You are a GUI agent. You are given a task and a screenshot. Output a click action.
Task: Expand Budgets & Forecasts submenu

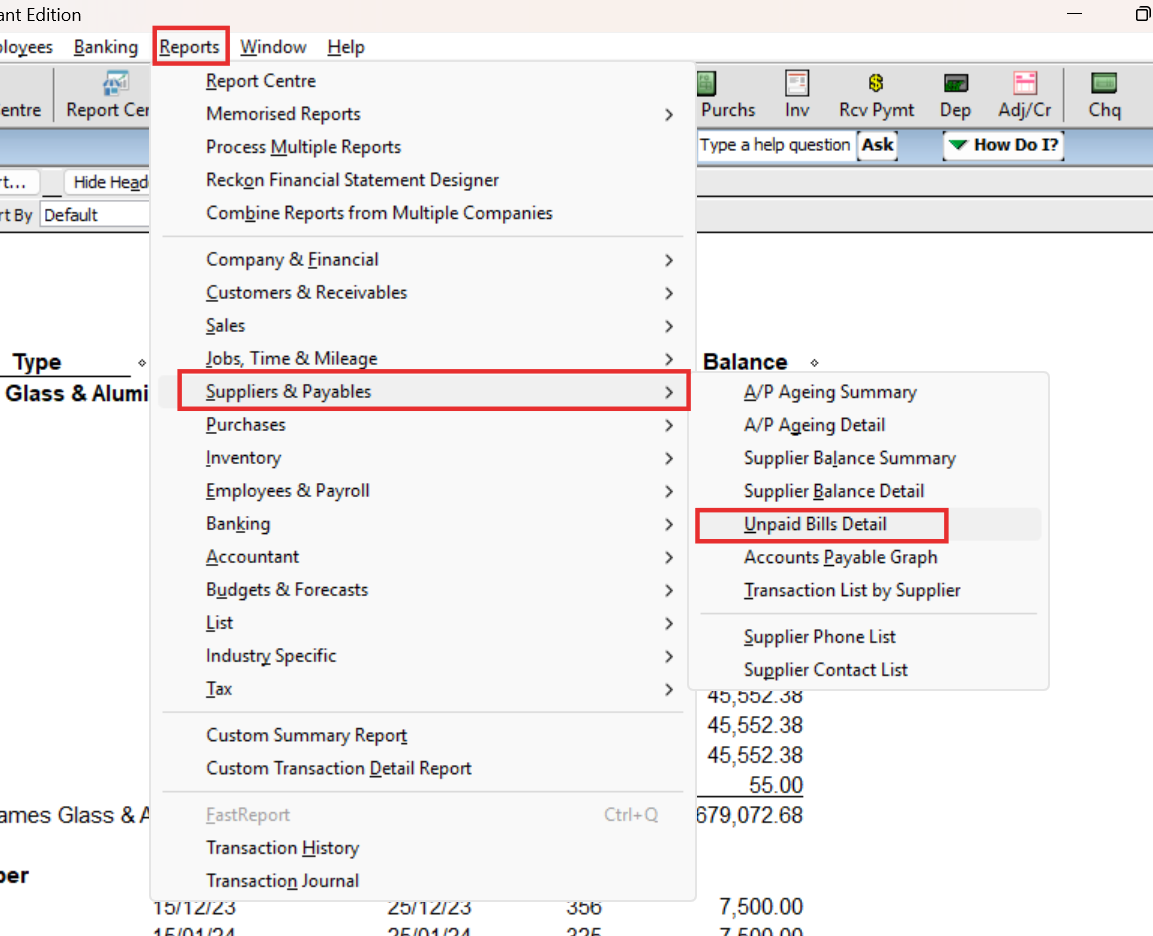(423, 590)
